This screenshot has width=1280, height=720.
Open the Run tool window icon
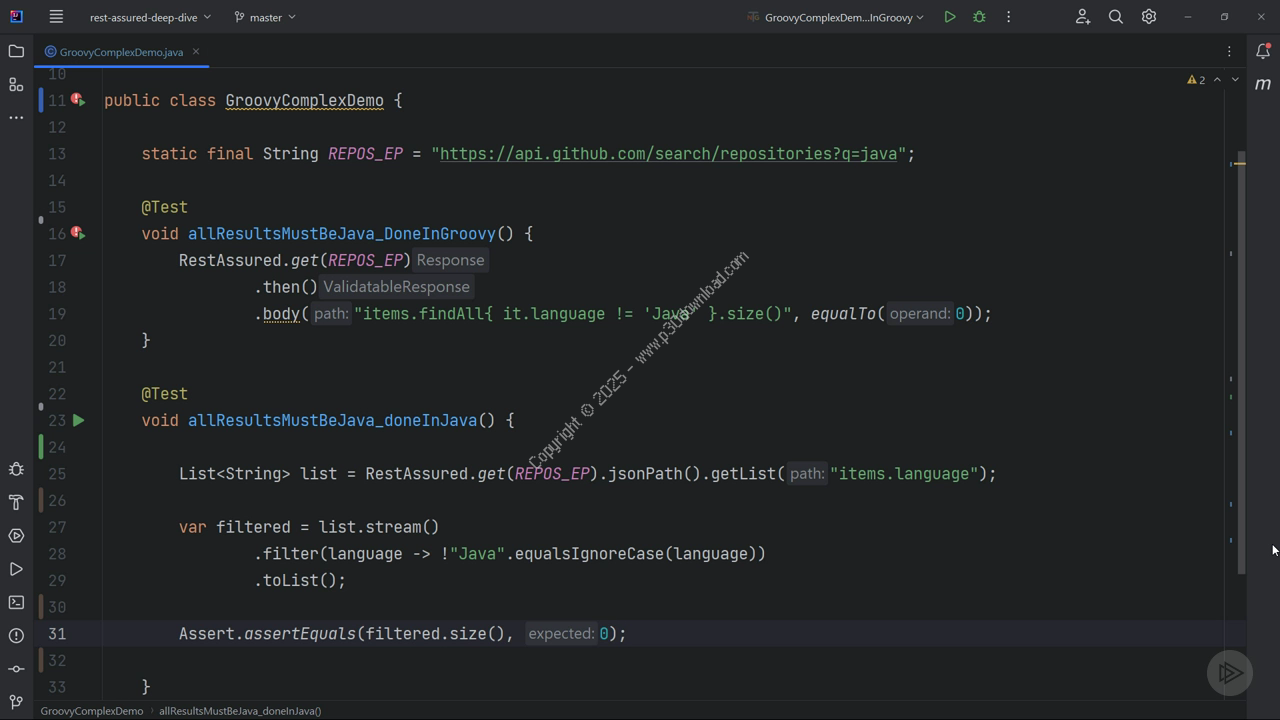pos(16,569)
